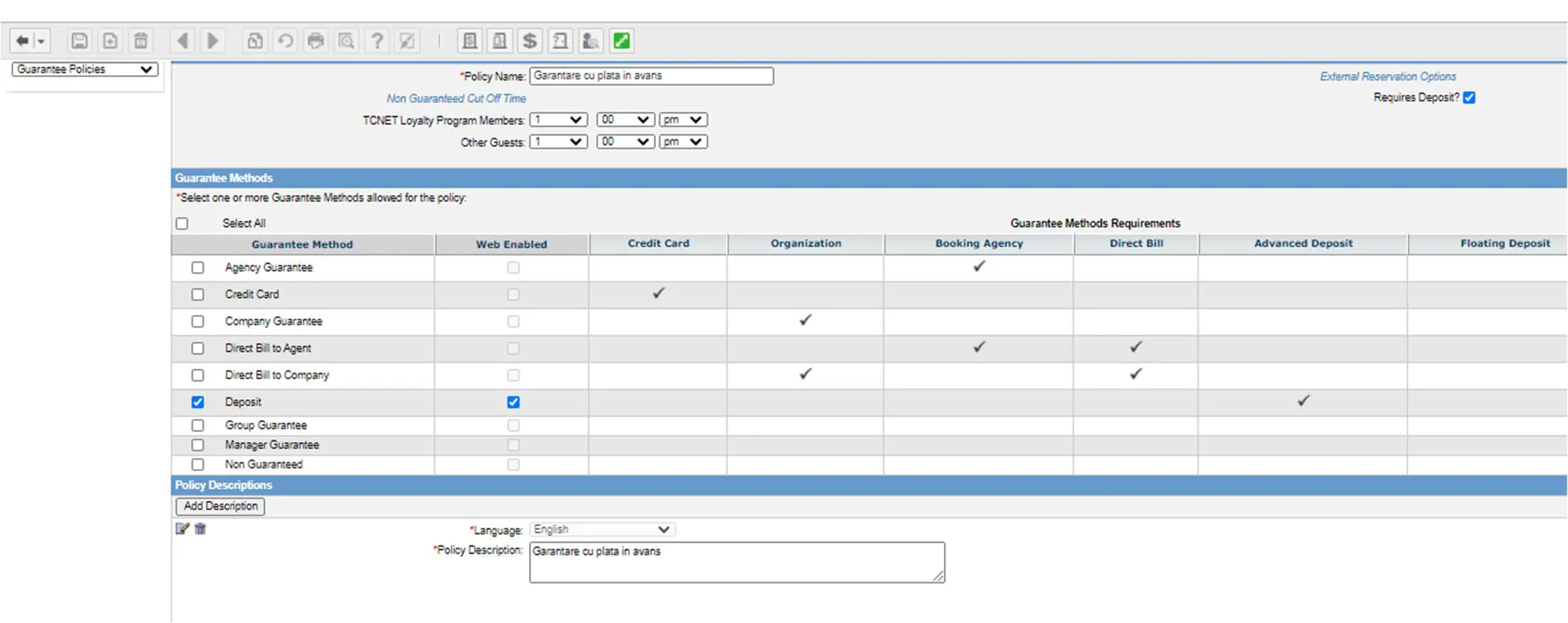Click into the Policy Description text area
1568x623 pixels.
coord(737,562)
